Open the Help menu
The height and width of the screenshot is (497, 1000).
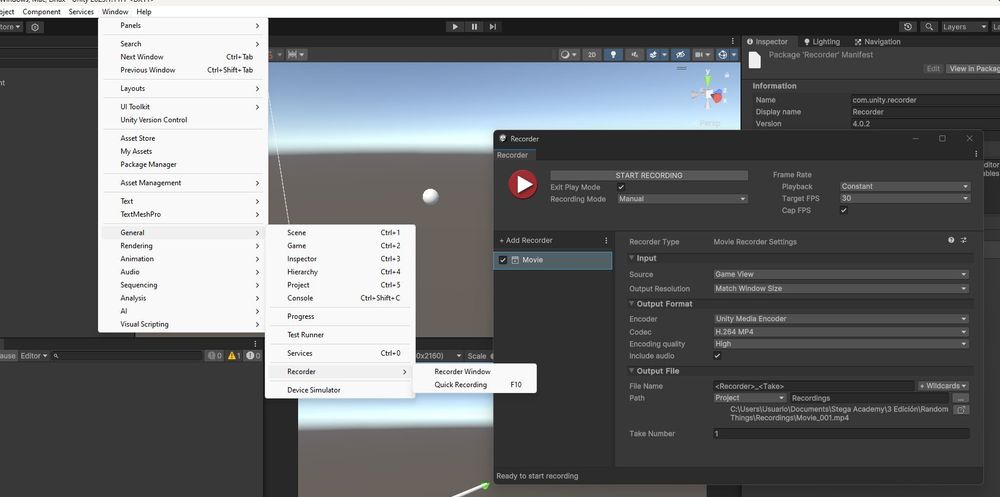tap(143, 11)
